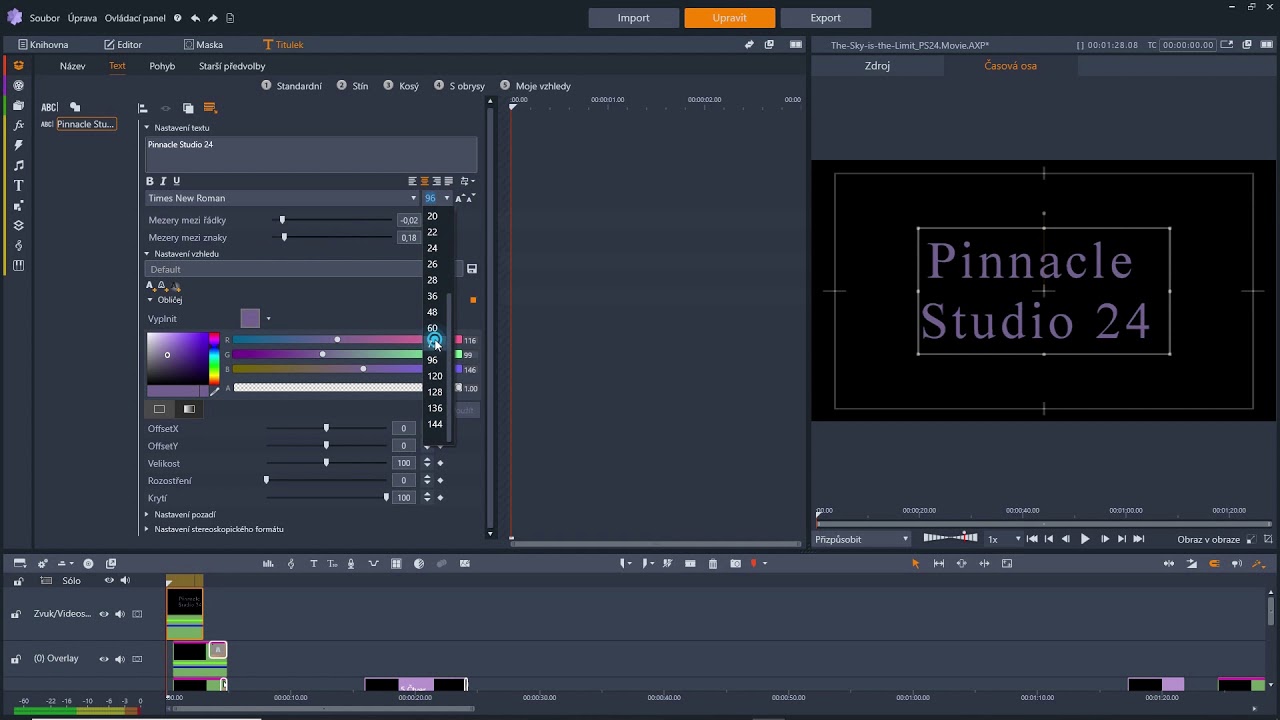This screenshot has height=720, width=1280.
Task: Select the orange arrow selection tool
Action: pos(915,564)
